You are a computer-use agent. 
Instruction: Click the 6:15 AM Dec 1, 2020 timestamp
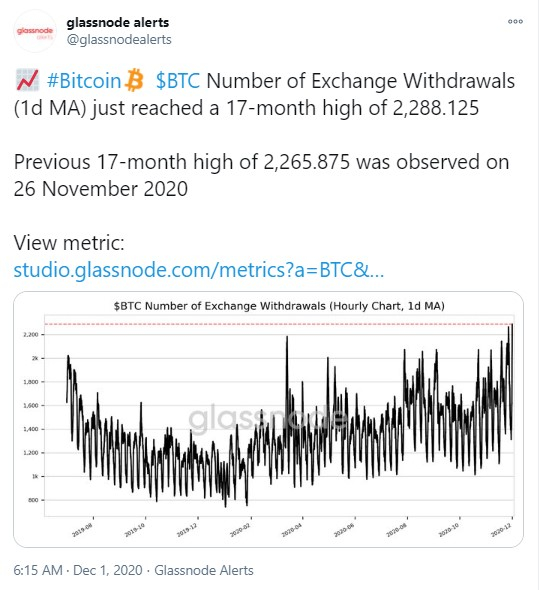tap(78, 570)
